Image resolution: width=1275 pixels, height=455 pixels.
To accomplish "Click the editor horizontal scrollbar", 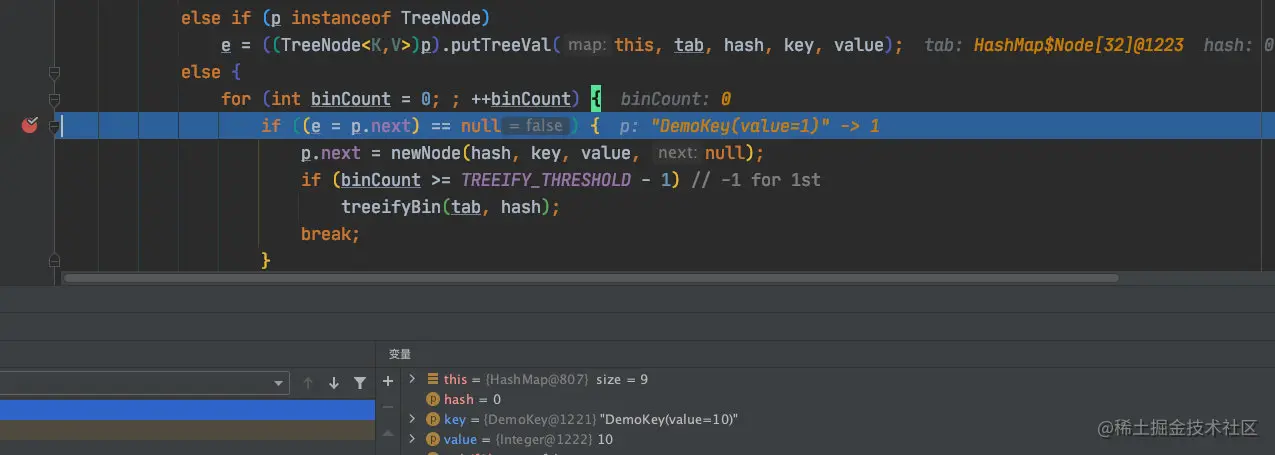I will point(590,278).
